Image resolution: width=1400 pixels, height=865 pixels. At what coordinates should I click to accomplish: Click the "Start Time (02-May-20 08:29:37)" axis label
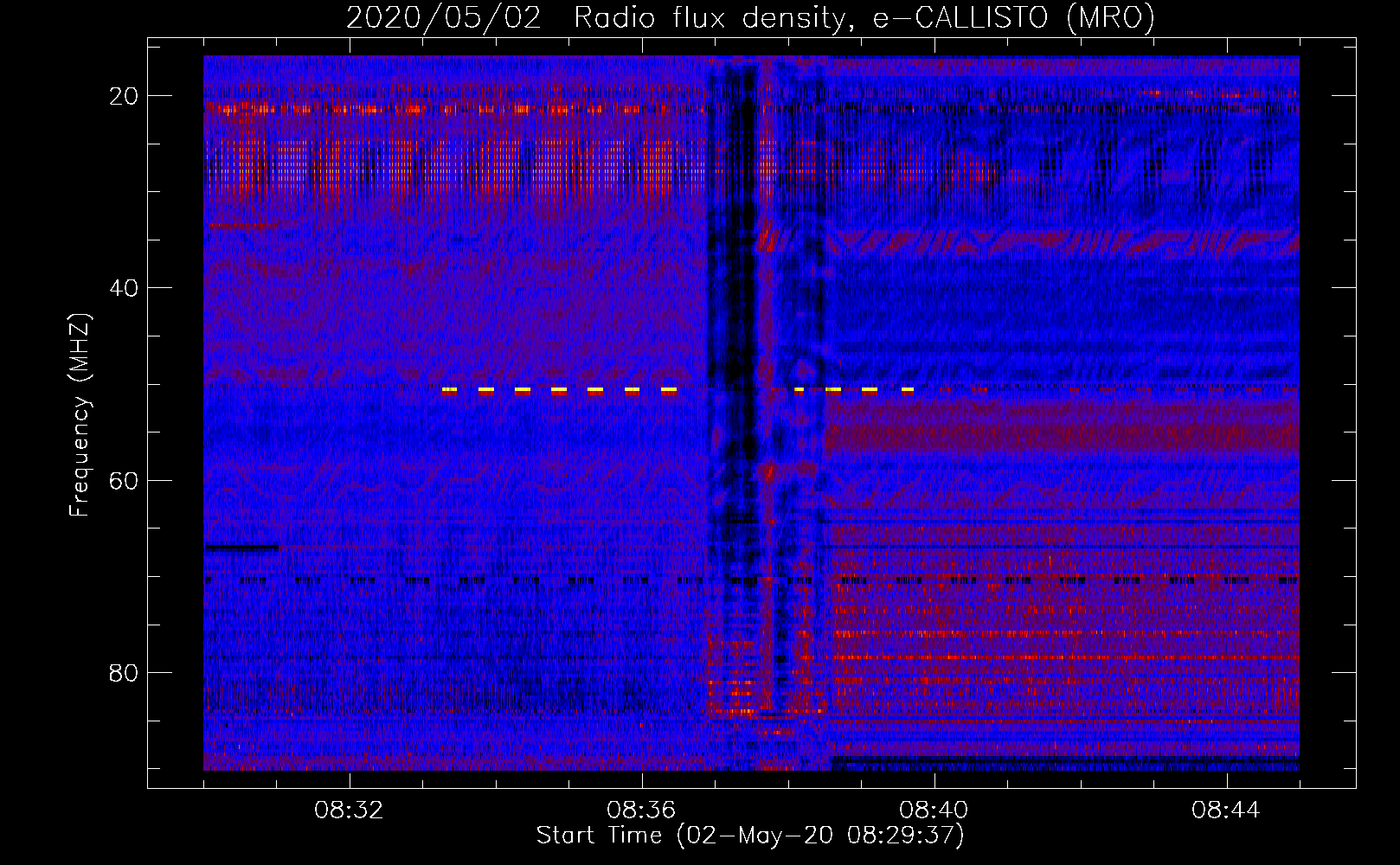click(750, 836)
